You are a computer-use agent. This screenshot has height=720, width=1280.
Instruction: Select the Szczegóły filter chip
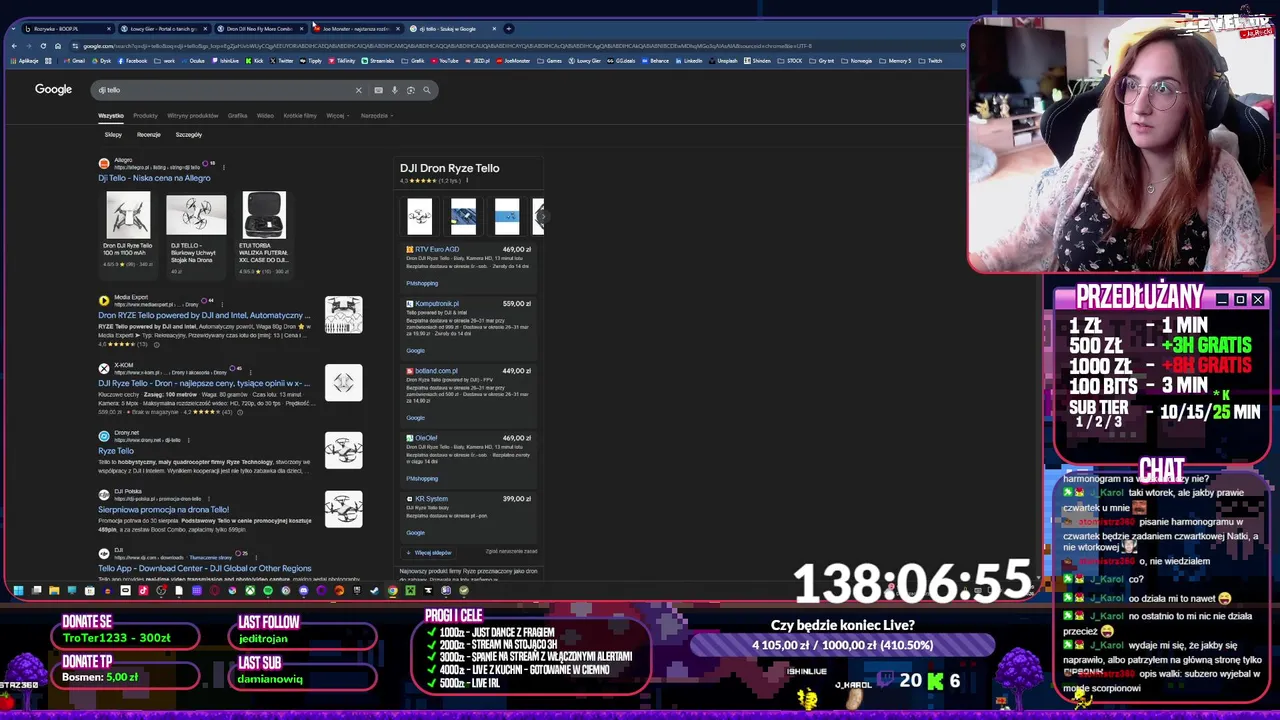[189, 135]
